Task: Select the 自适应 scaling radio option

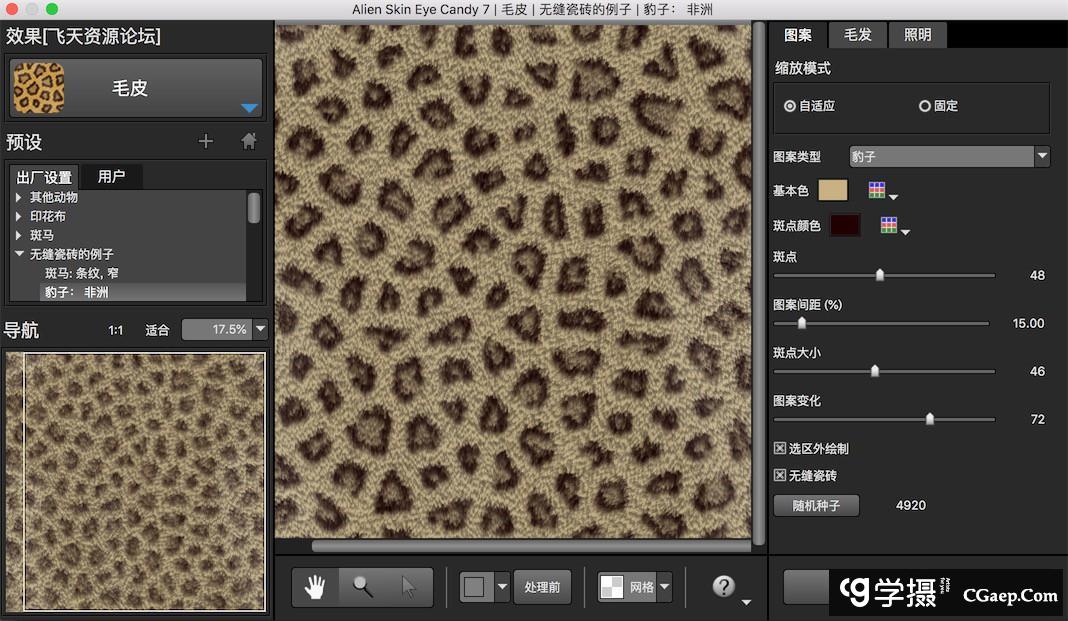Action: [790, 106]
